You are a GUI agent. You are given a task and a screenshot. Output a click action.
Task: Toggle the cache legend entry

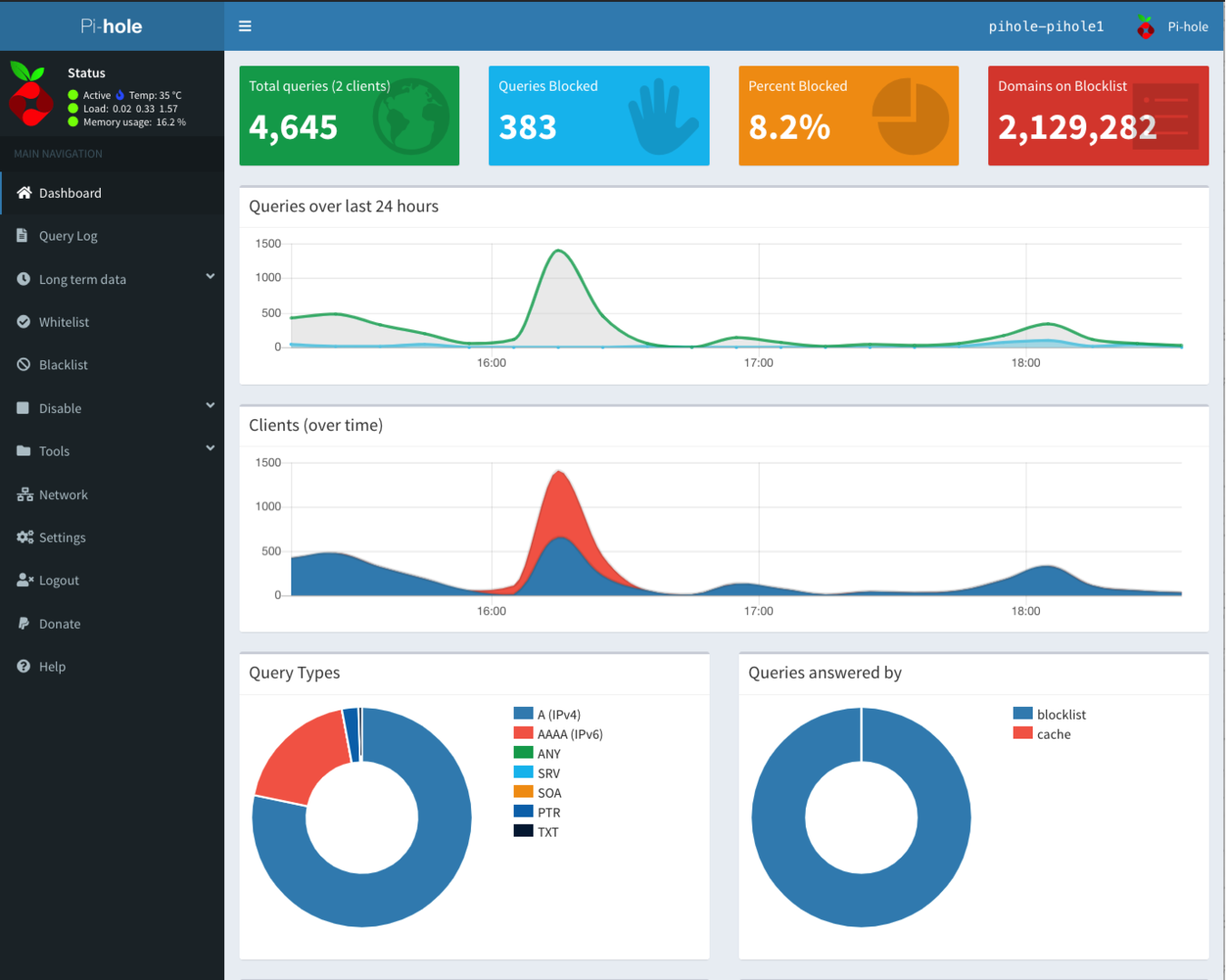tap(1053, 734)
